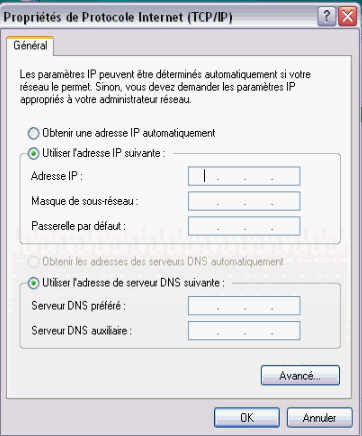This screenshot has width=362, height=436.
Task: Close the TCP/IP properties dialog
Action: [x=347, y=16]
